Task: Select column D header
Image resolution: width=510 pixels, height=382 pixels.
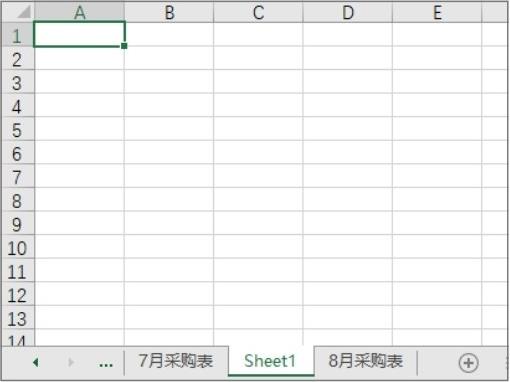Action: [348, 12]
